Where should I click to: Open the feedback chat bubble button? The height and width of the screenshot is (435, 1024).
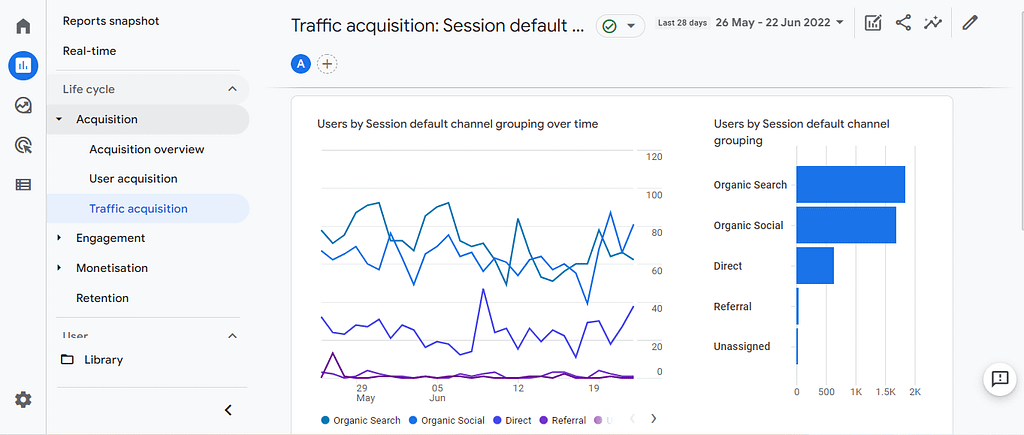[1000, 379]
